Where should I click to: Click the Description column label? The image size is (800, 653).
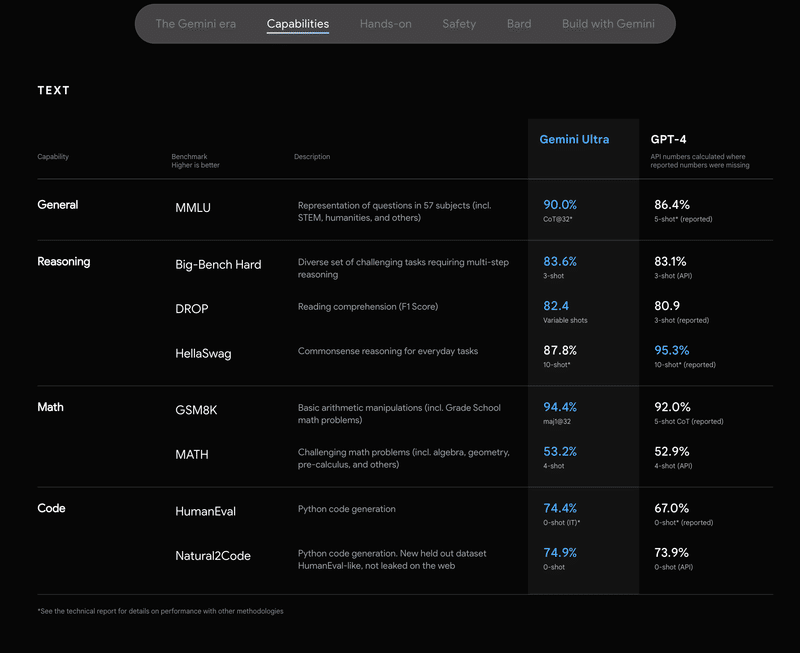(312, 157)
